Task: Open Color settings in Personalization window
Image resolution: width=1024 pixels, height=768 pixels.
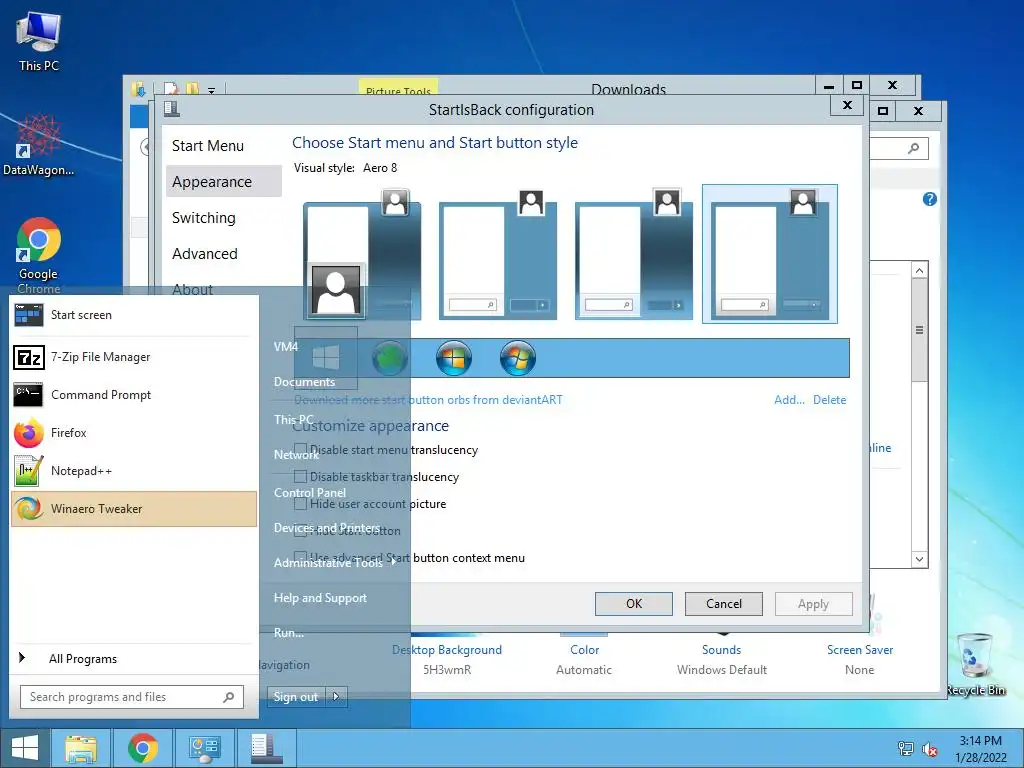Action: [x=584, y=650]
